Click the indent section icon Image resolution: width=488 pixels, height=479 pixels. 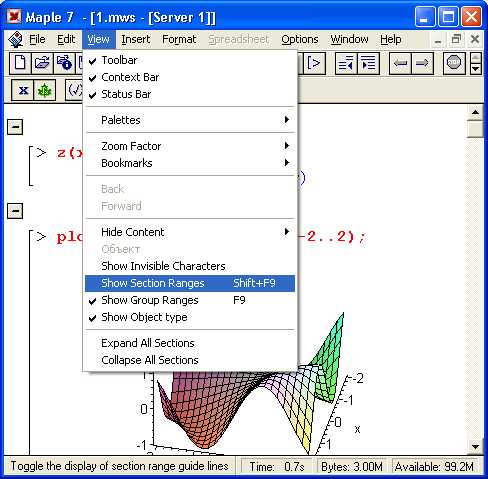(x=368, y=63)
